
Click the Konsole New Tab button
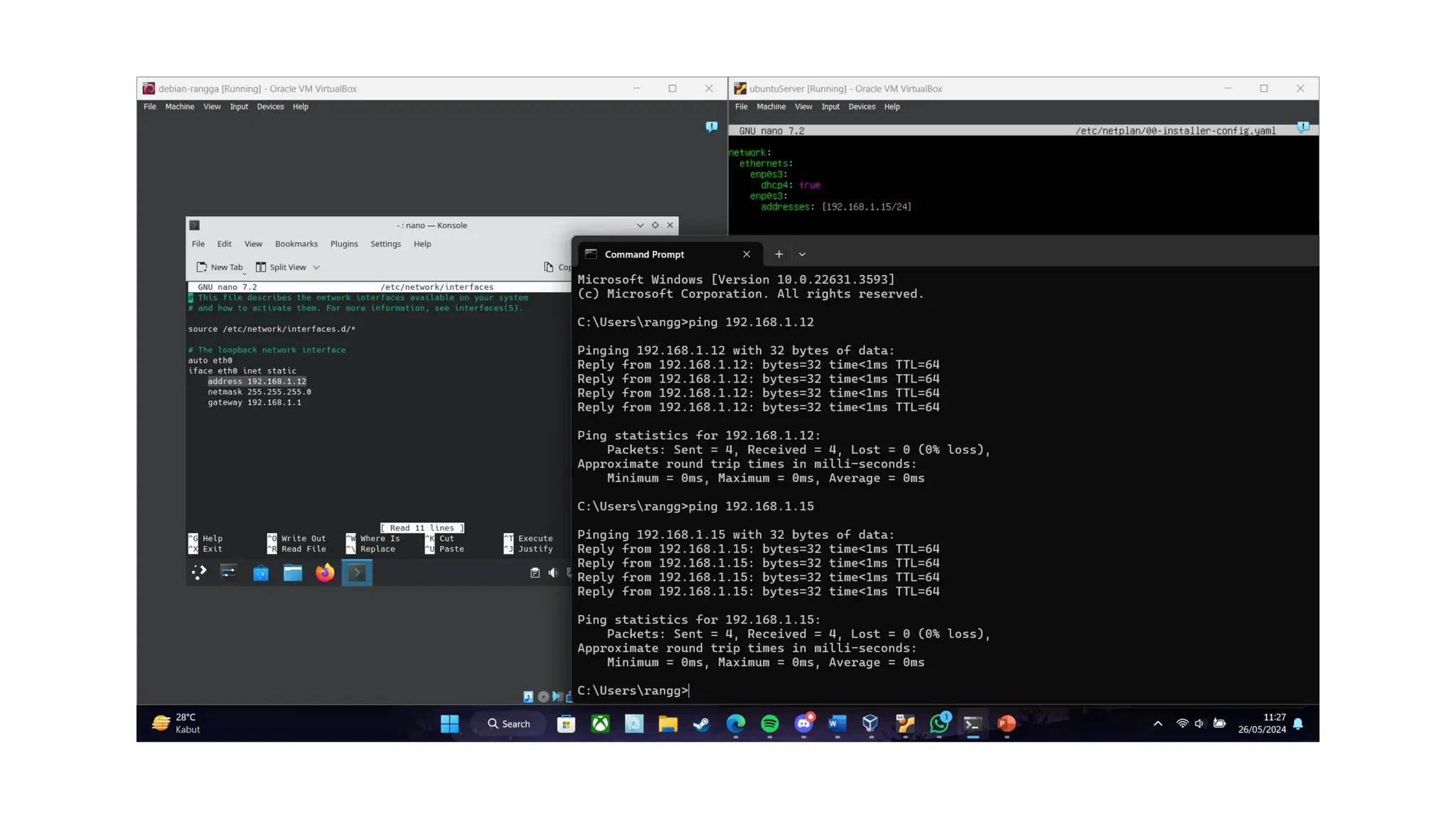pos(220,267)
